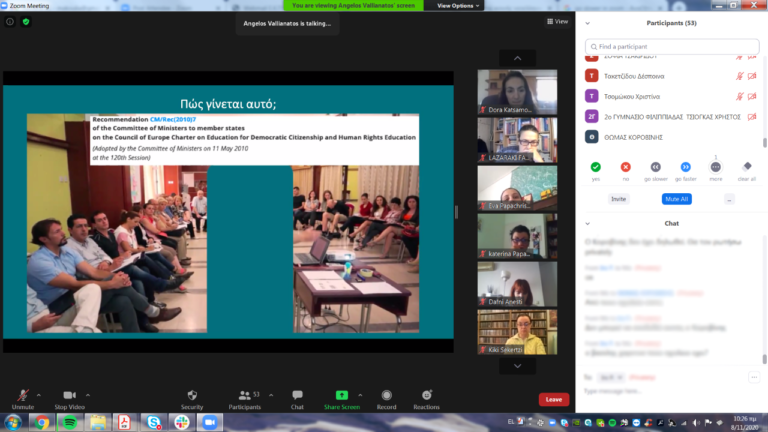This screenshot has width=768, height=432.
Task: Select LAZARAKI video thumbnail
Action: point(517,140)
